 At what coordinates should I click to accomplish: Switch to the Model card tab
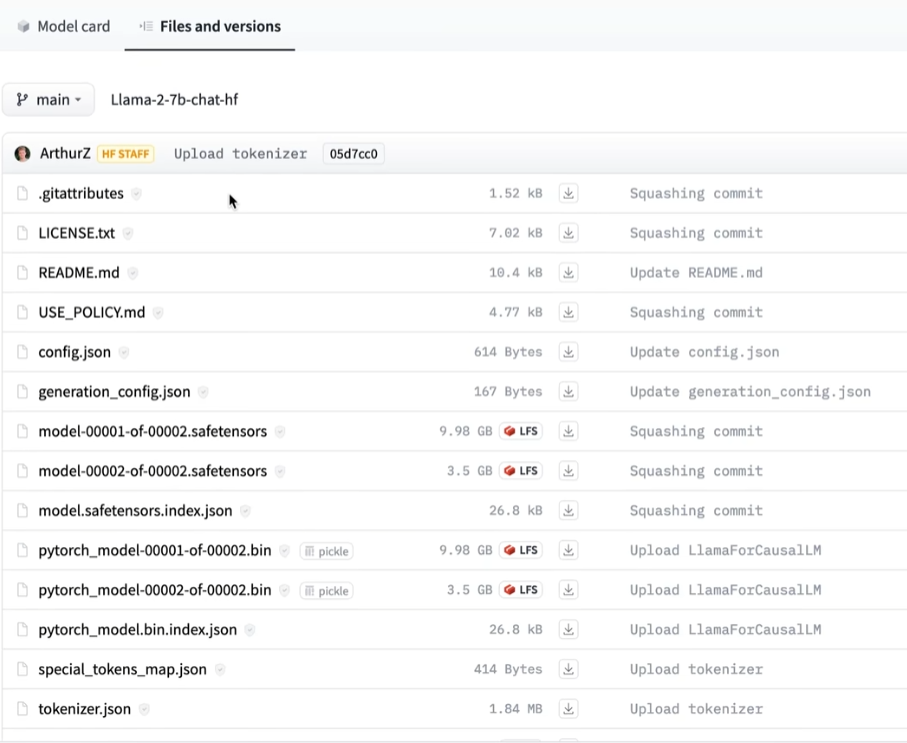pos(63,26)
